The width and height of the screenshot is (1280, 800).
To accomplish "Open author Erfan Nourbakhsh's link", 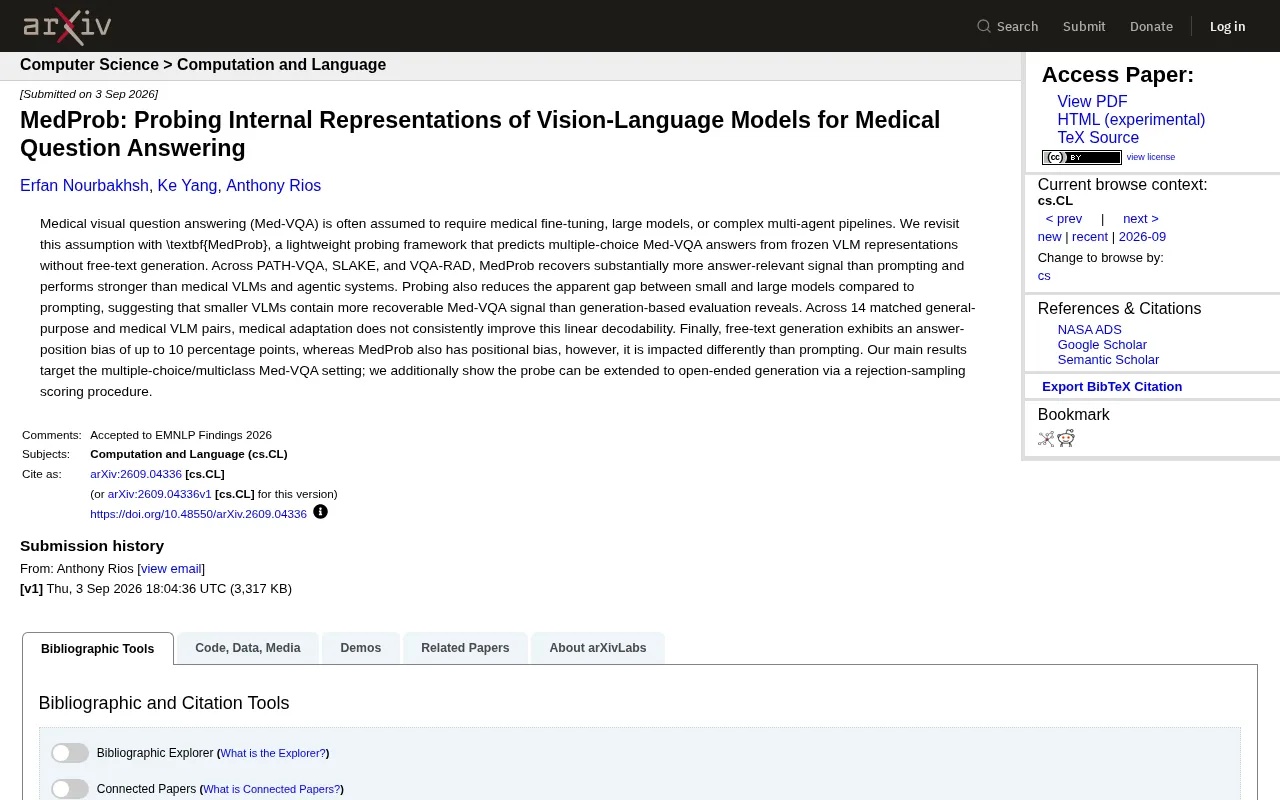I will (84, 186).
